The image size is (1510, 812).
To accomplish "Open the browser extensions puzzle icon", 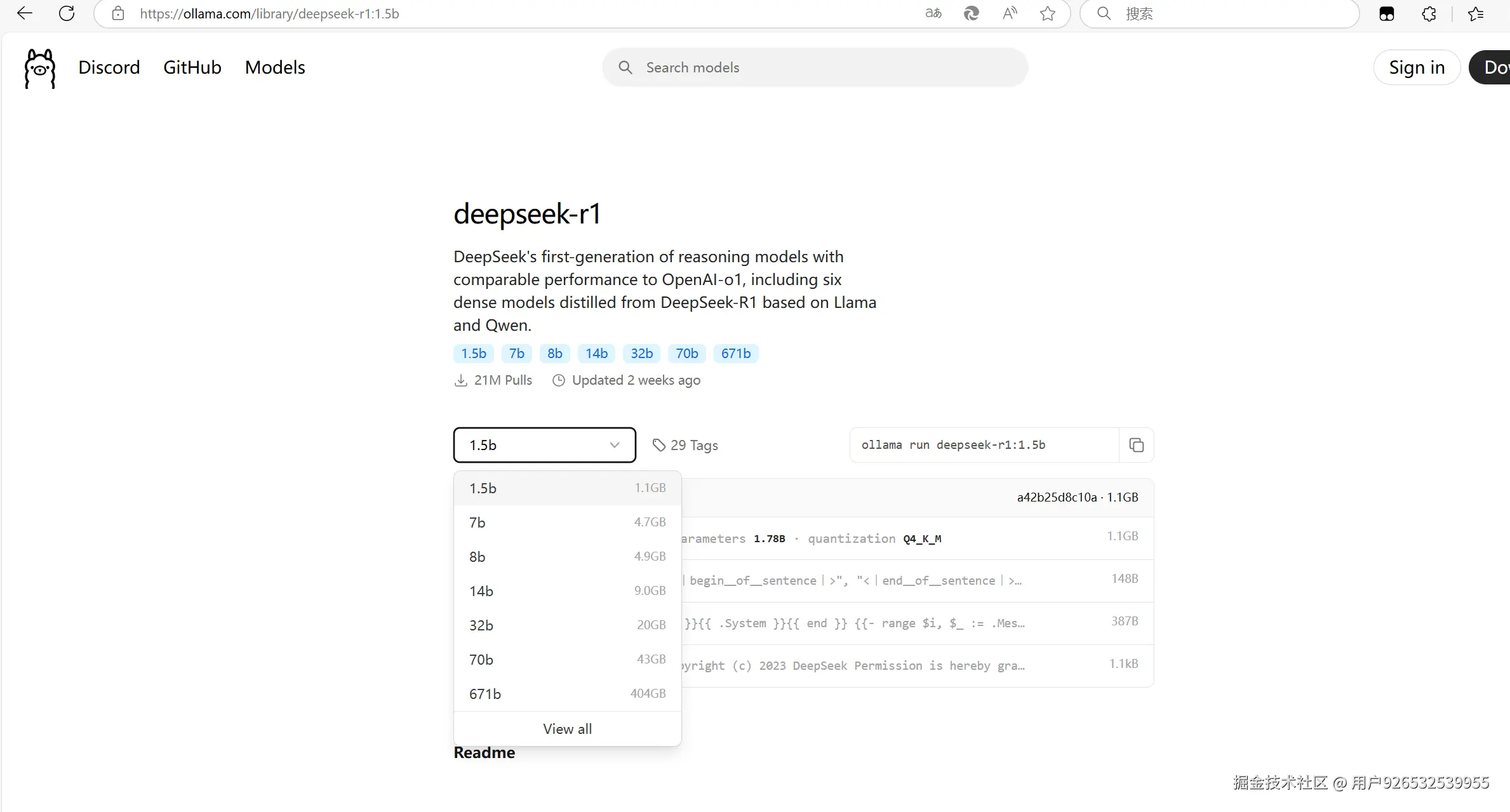I will coord(1429,13).
